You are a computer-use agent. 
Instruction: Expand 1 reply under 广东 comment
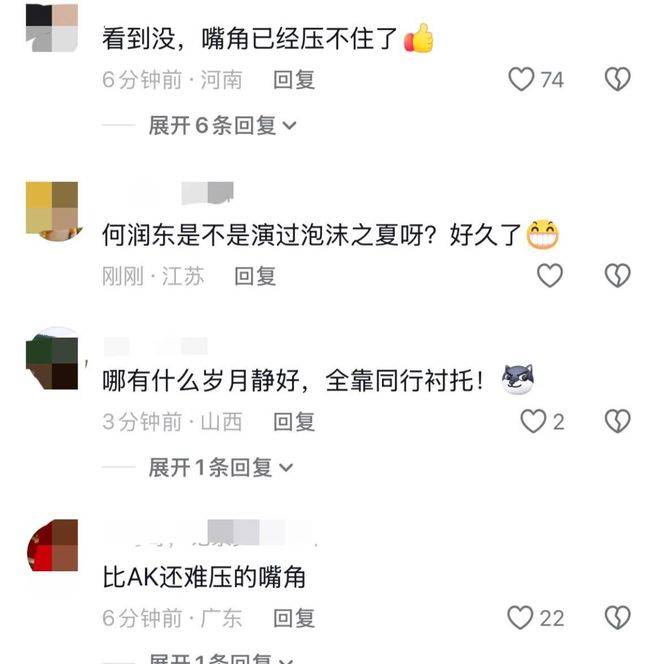(x=220, y=658)
